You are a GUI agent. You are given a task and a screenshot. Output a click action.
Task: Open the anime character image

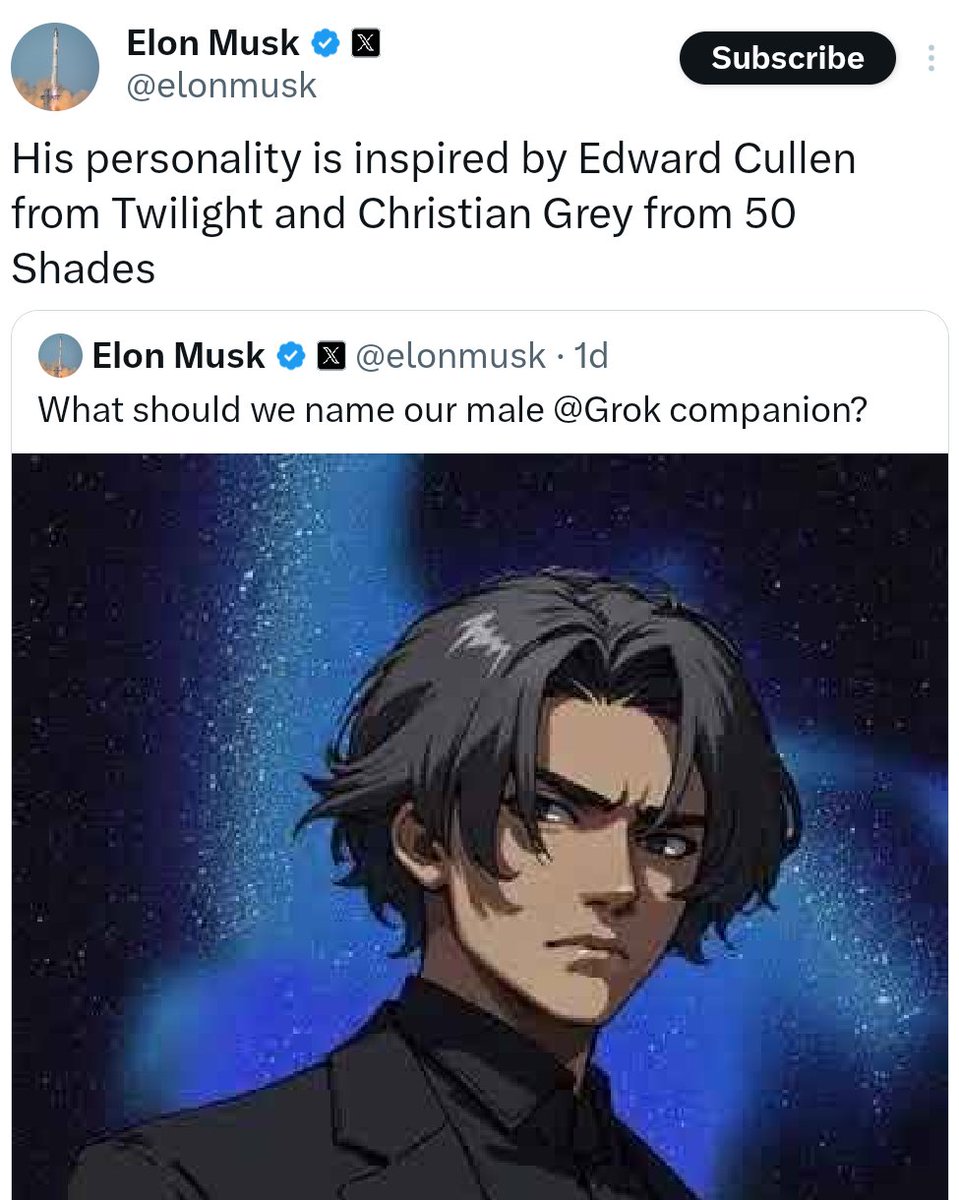coord(480,820)
